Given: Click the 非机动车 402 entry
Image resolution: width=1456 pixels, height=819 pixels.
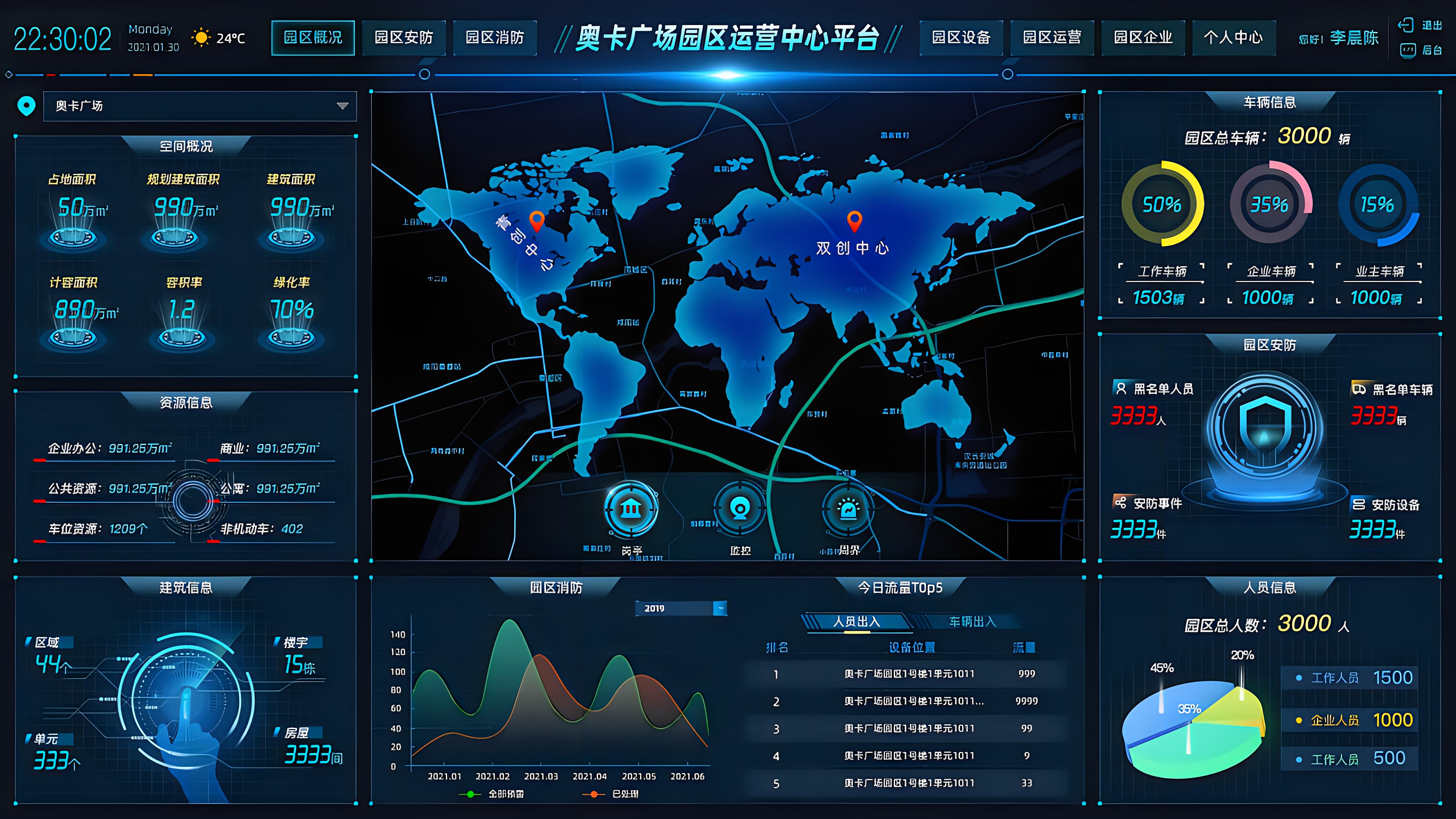Looking at the screenshot, I should tap(262, 528).
